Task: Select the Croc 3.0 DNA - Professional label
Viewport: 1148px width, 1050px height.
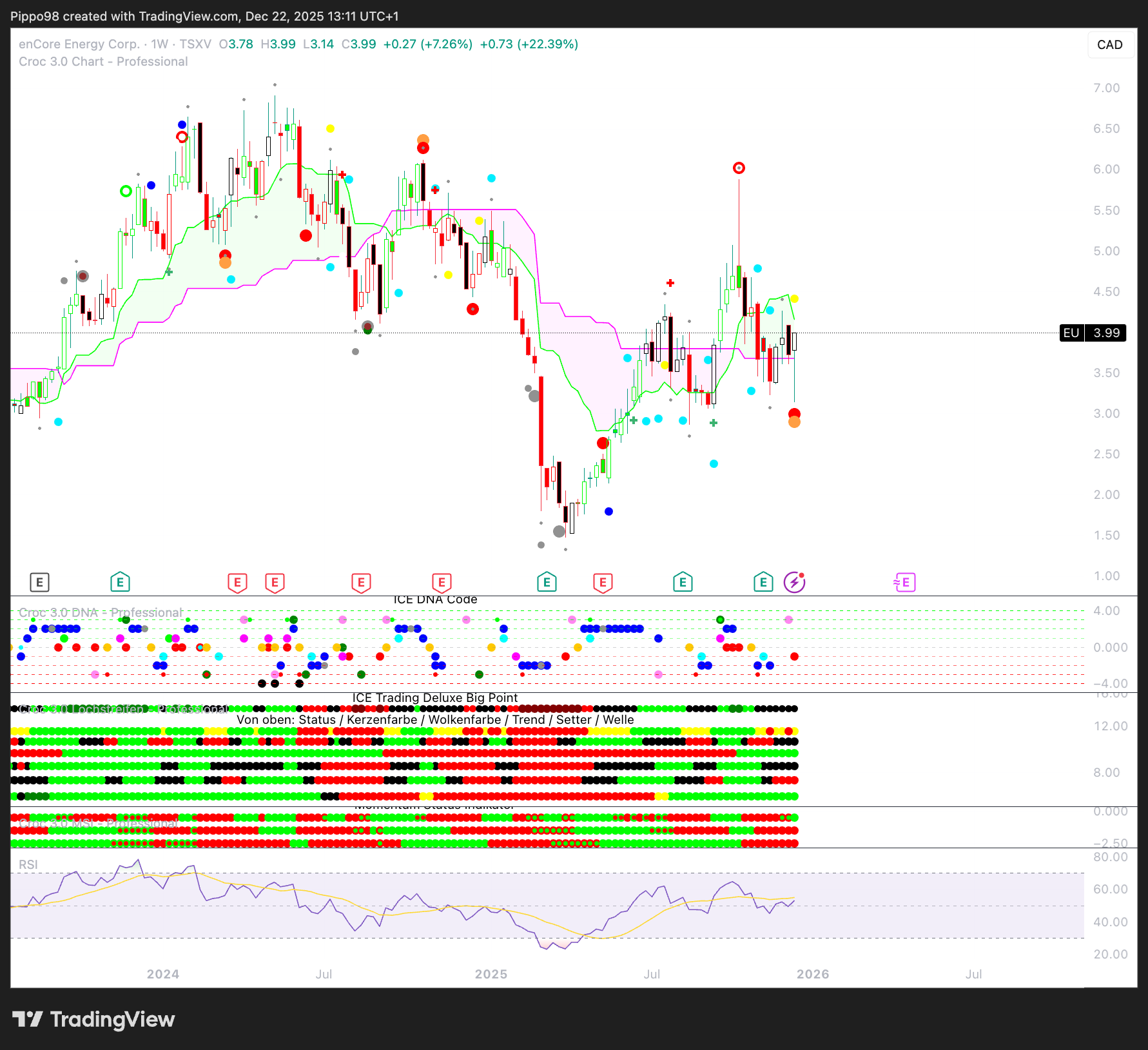Action: pyautogui.click(x=101, y=612)
